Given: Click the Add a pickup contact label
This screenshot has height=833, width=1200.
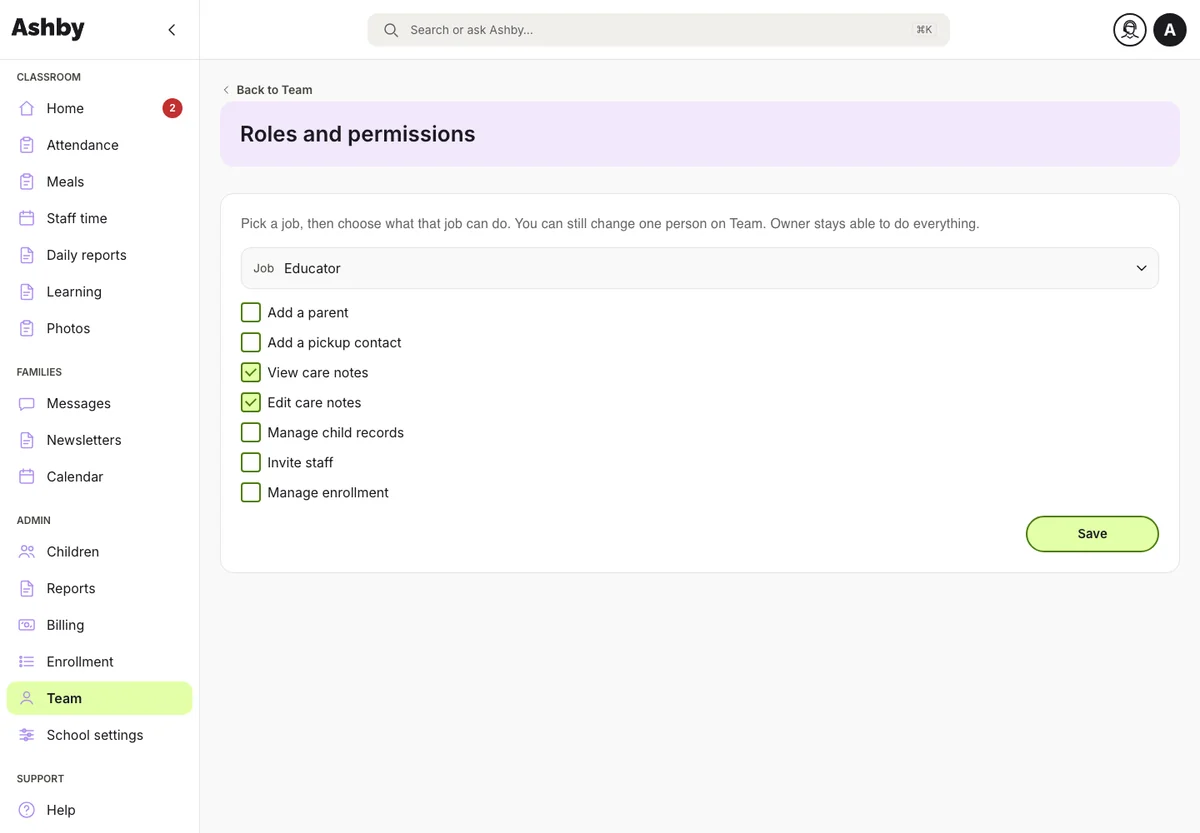Looking at the screenshot, I should [x=334, y=342].
